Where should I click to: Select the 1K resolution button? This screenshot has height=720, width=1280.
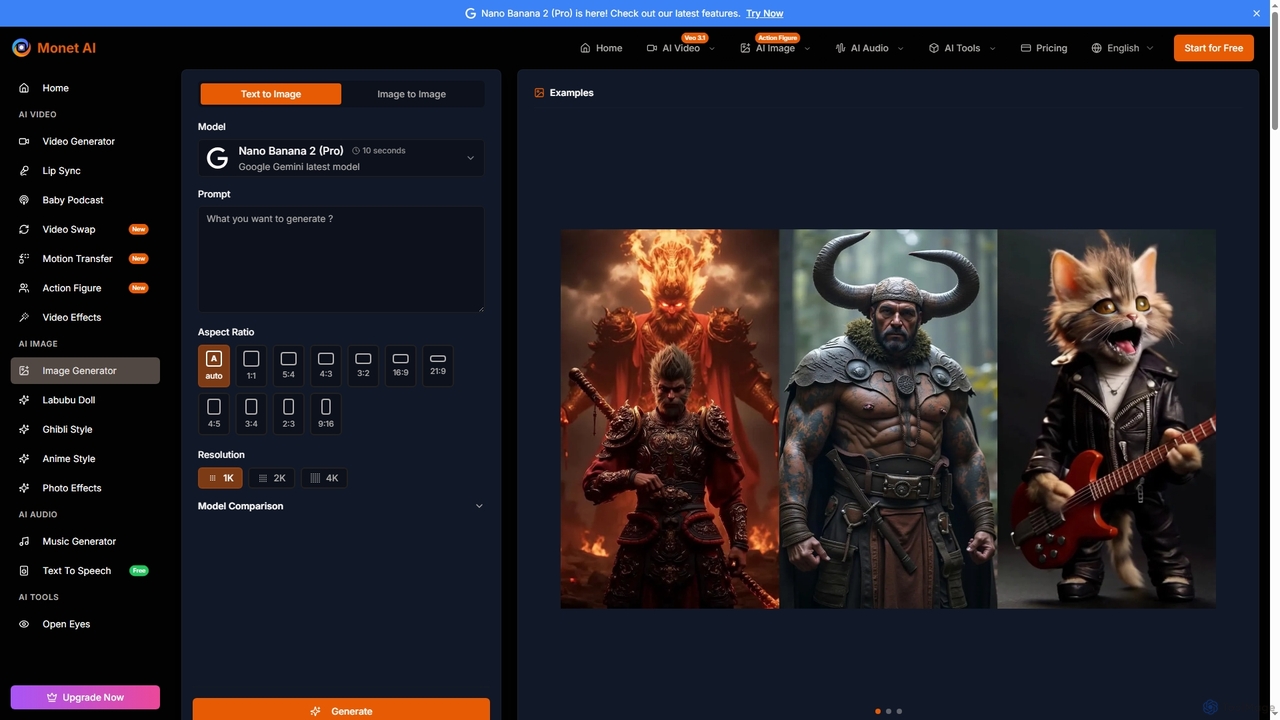220,478
